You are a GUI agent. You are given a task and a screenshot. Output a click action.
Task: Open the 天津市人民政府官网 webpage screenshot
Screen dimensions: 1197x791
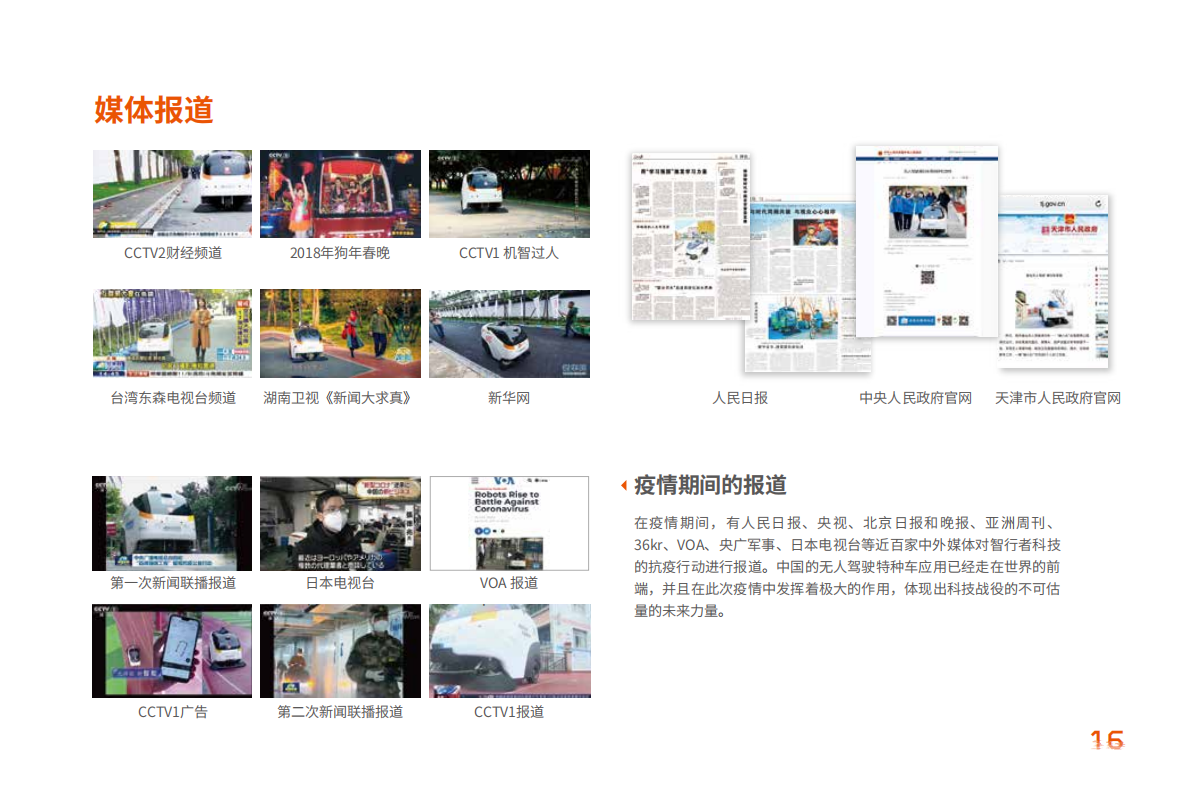[x=1055, y=281]
